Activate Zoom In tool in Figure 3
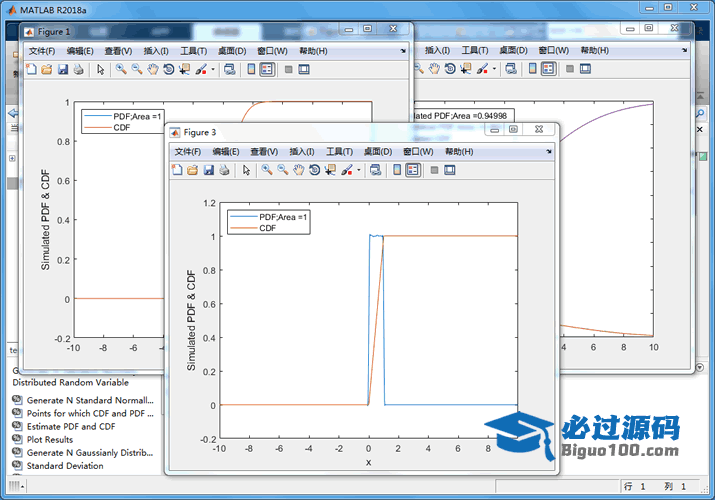The image size is (715, 500). [x=267, y=170]
